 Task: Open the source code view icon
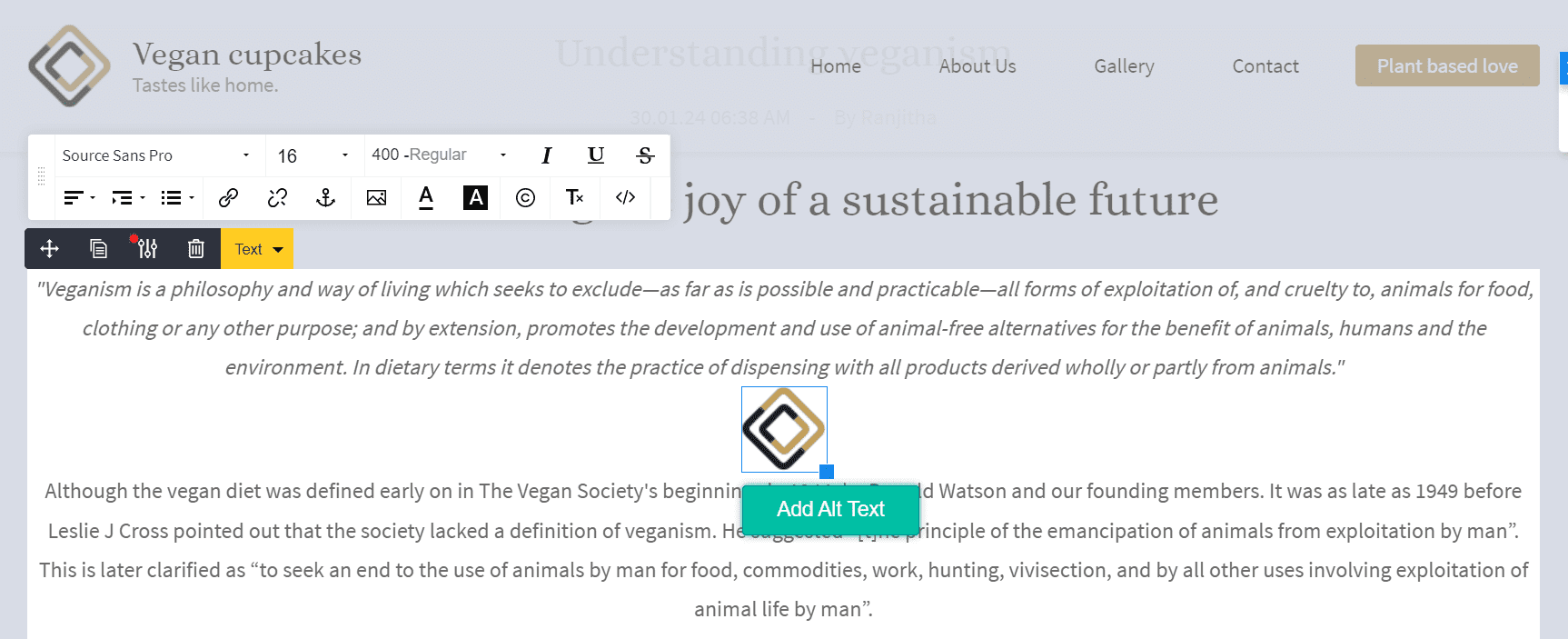pos(625,197)
